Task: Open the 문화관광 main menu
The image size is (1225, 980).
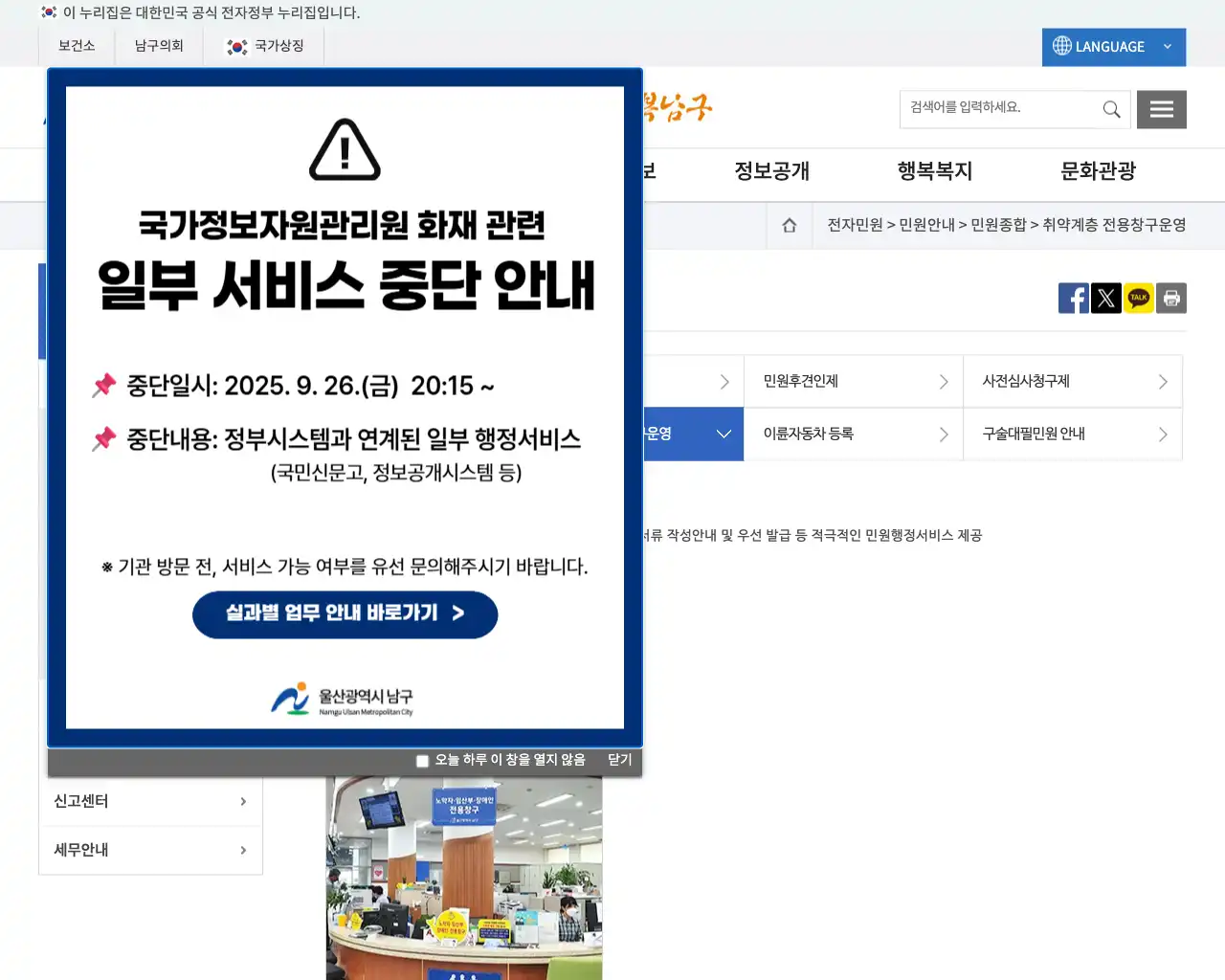Action: pos(1099,171)
